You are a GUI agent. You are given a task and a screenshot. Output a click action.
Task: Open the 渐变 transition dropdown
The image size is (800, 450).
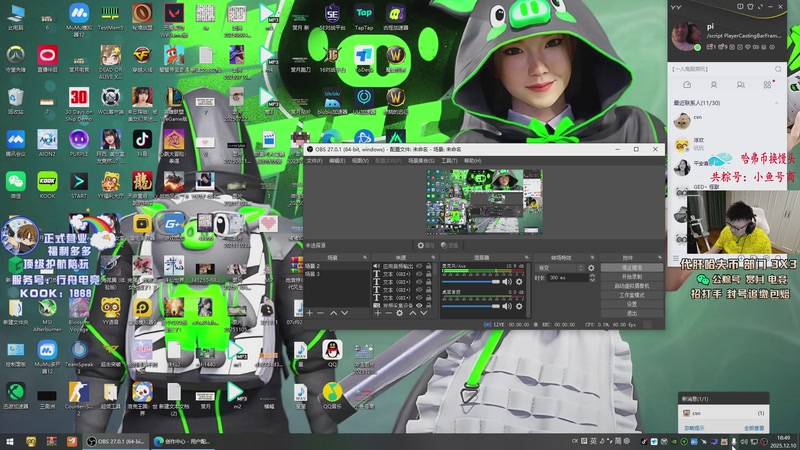(x=561, y=268)
